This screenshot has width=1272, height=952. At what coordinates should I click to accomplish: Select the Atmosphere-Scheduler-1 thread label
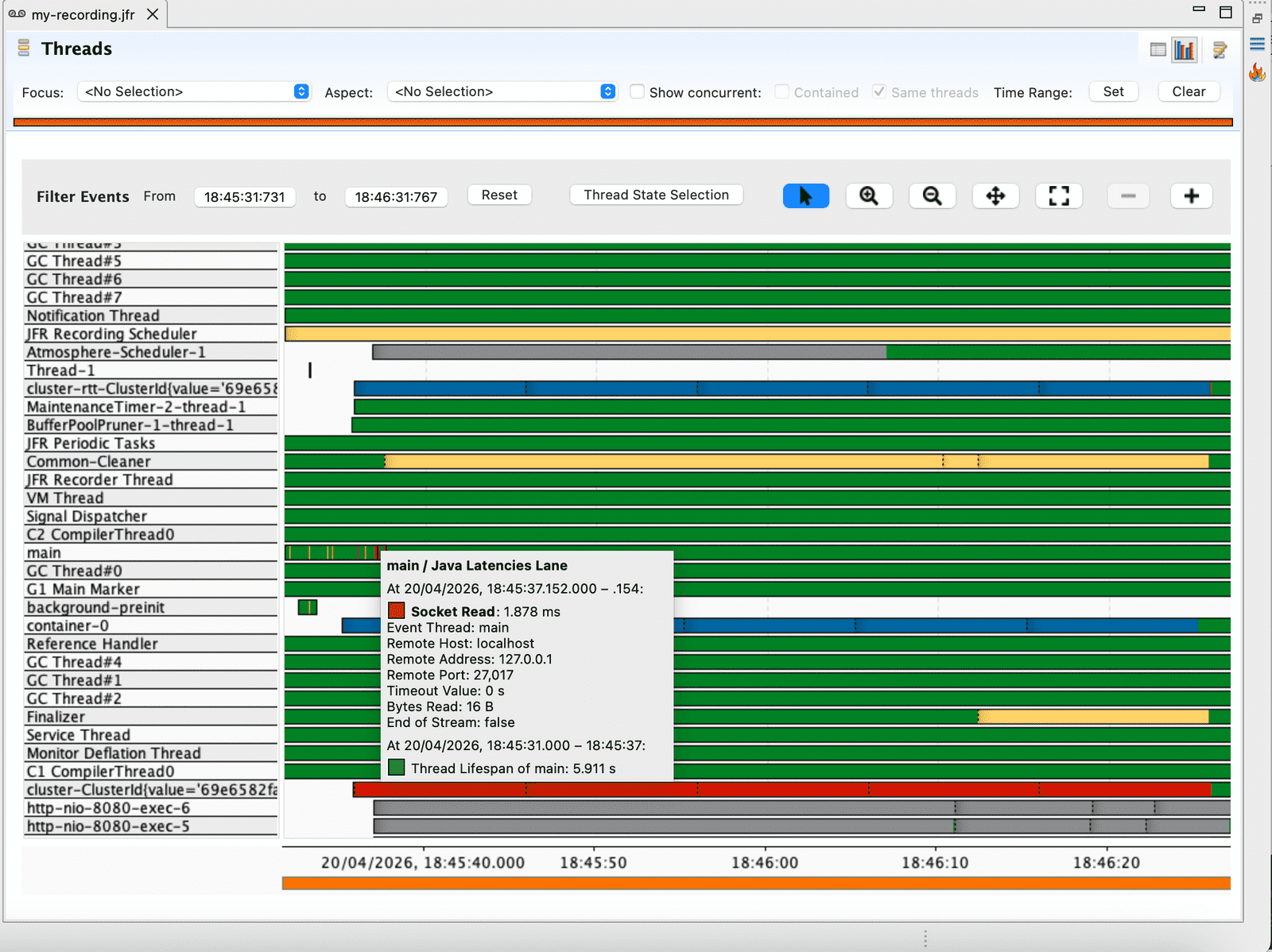pos(150,352)
